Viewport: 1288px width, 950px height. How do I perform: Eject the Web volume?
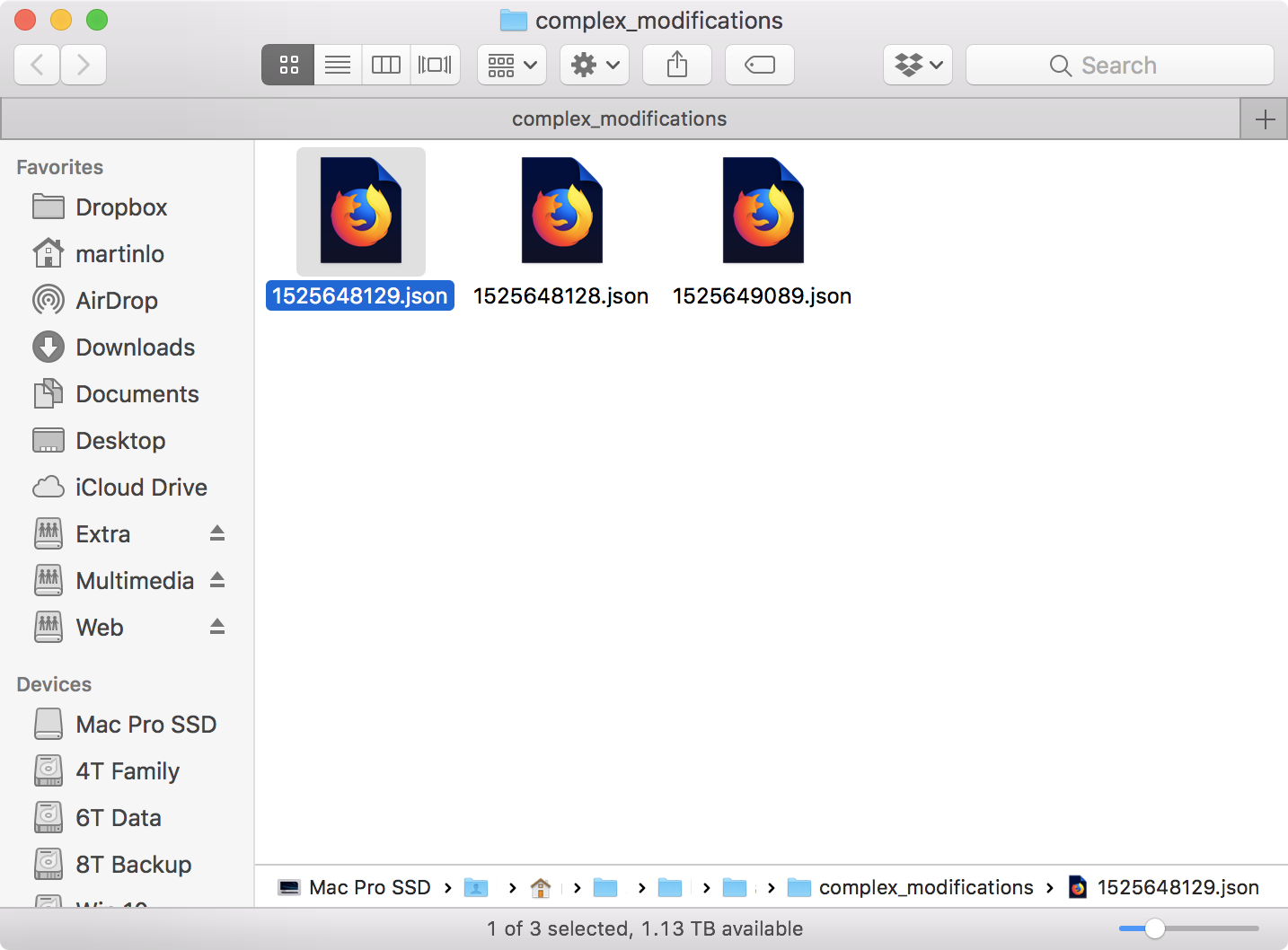point(217,627)
